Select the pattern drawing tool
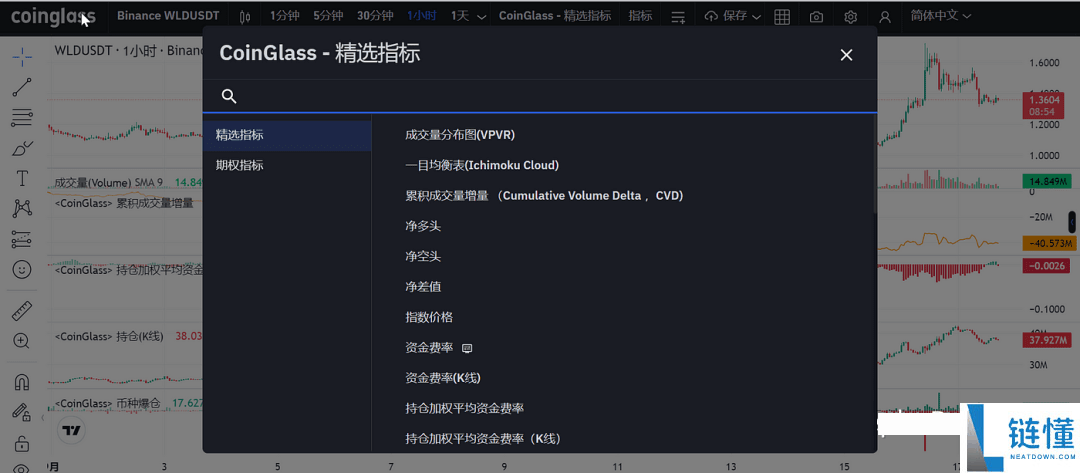Viewport: 1080px width, 473px height. pos(22,209)
